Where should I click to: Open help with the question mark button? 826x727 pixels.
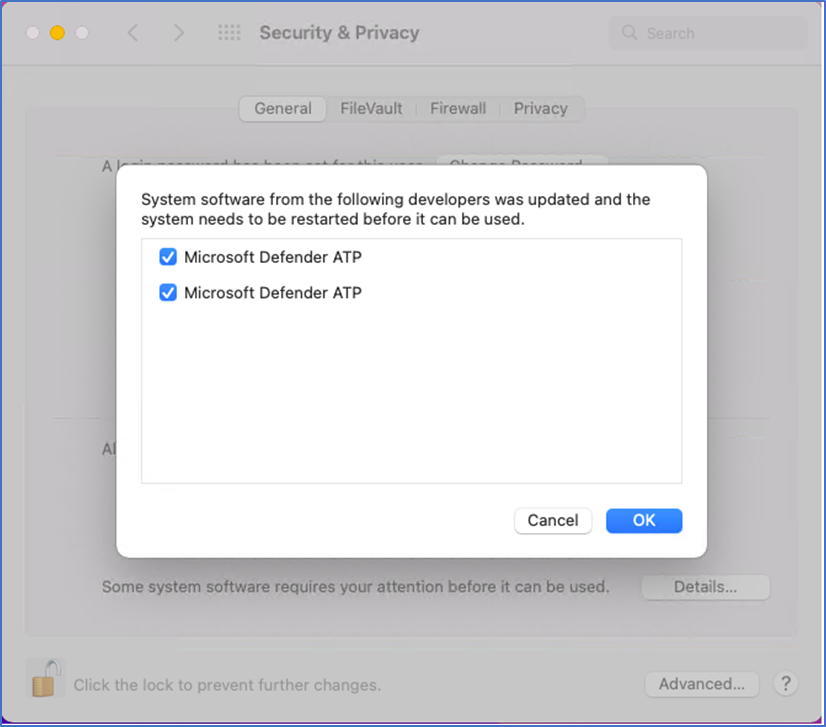tap(785, 684)
